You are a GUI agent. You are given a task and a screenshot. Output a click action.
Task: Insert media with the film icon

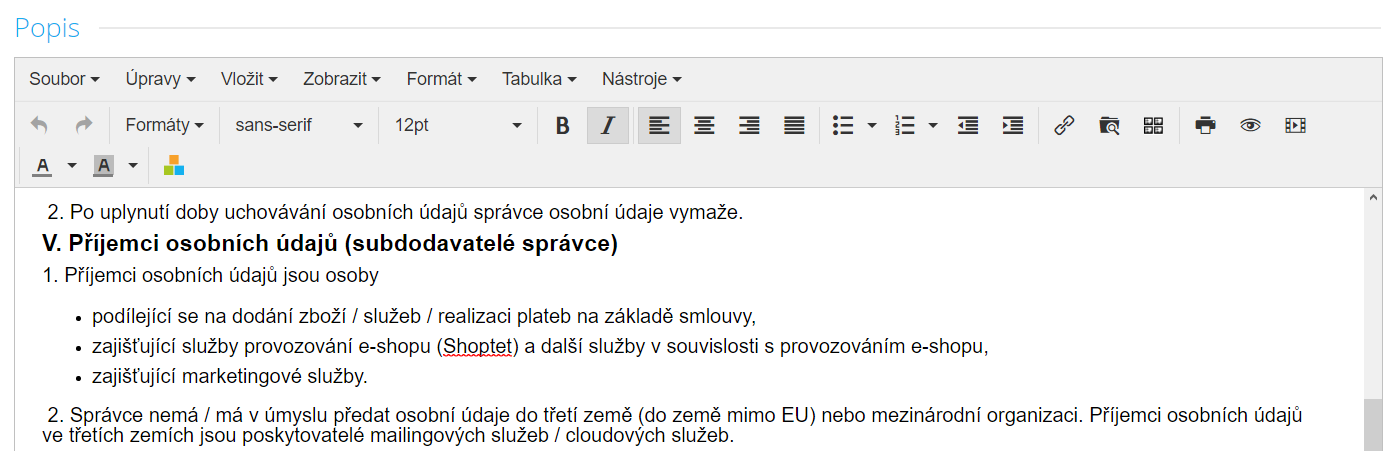pos(1295,125)
